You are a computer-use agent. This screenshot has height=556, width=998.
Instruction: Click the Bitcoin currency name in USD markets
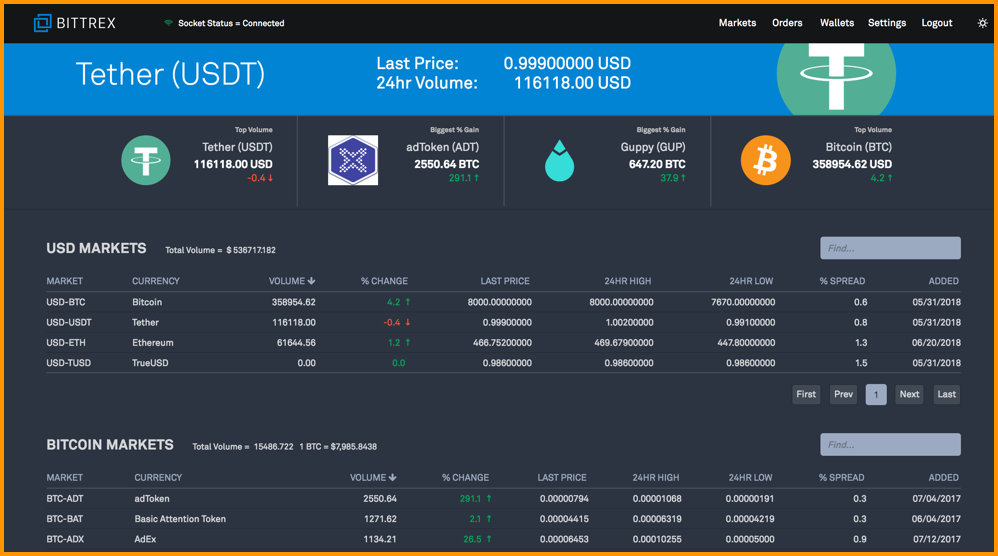pyautogui.click(x=147, y=302)
